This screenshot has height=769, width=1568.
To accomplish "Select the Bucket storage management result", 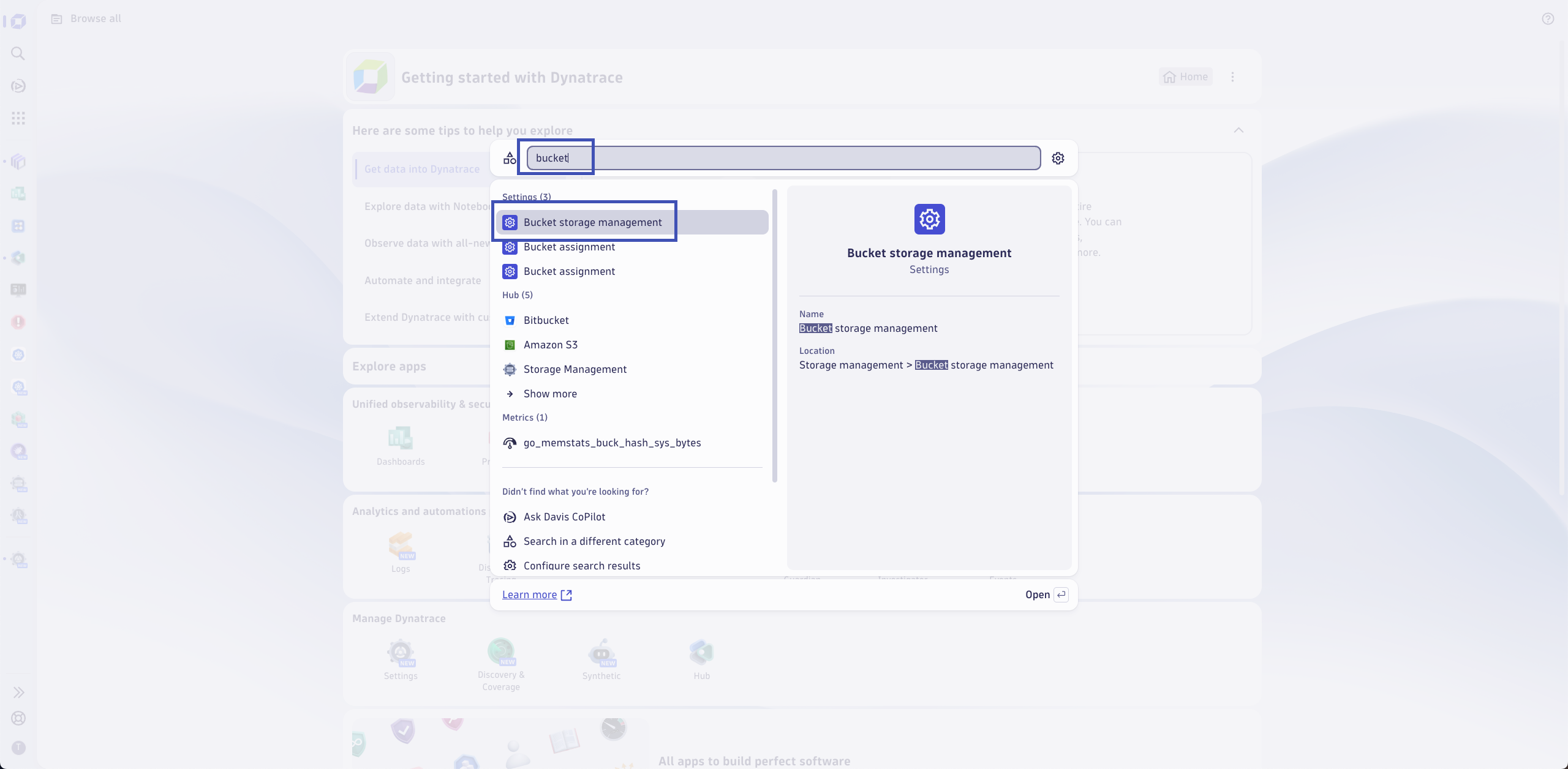I will click(x=632, y=222).
